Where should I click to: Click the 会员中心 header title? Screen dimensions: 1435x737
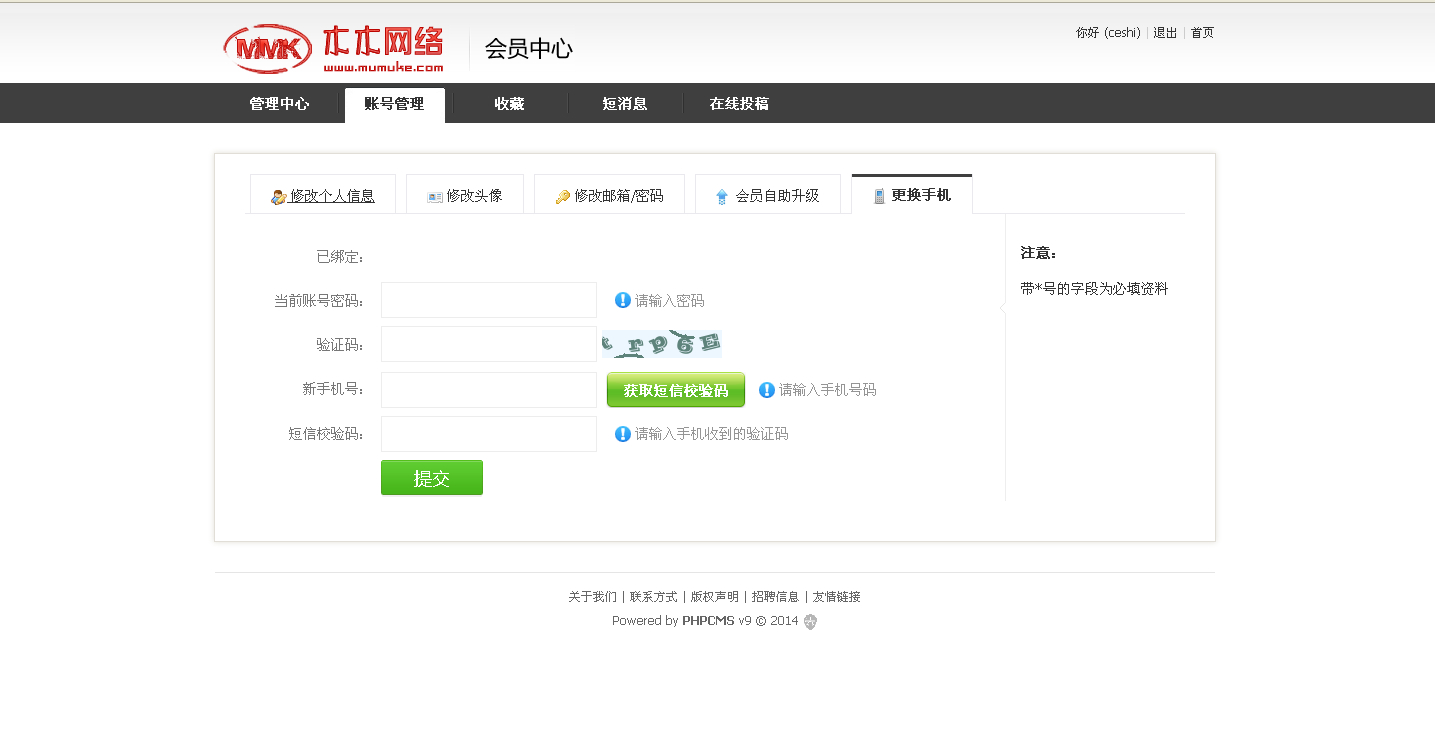[x=528, y=49]
